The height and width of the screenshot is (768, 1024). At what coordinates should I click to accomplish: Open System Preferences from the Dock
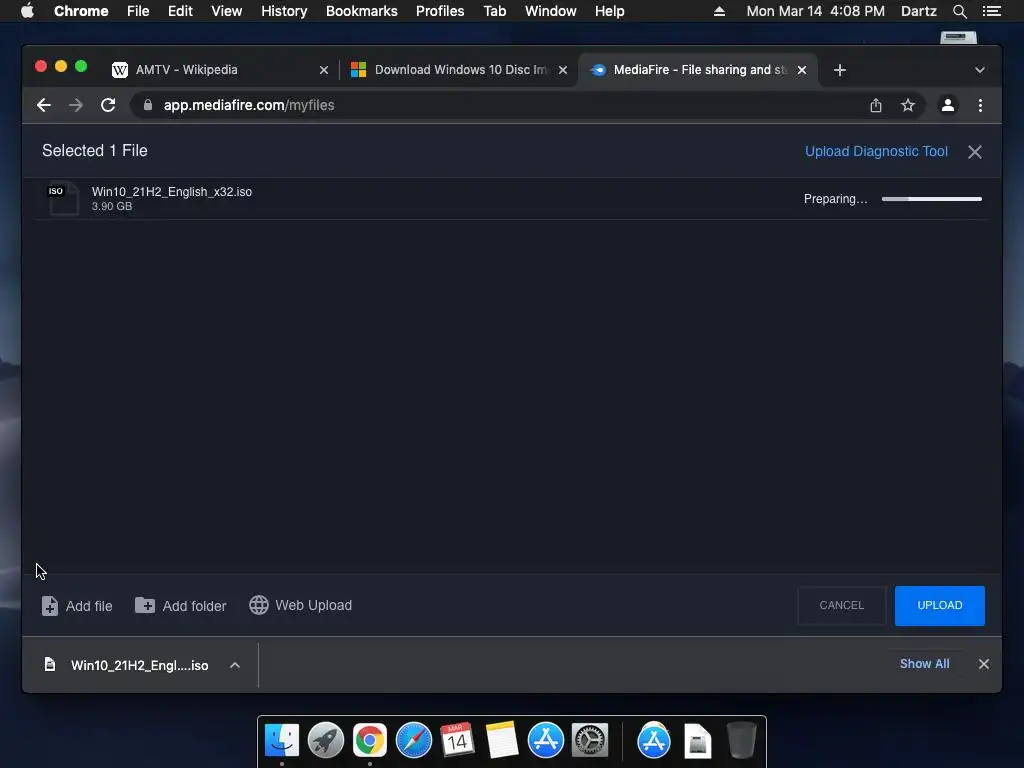pos(590,740)
